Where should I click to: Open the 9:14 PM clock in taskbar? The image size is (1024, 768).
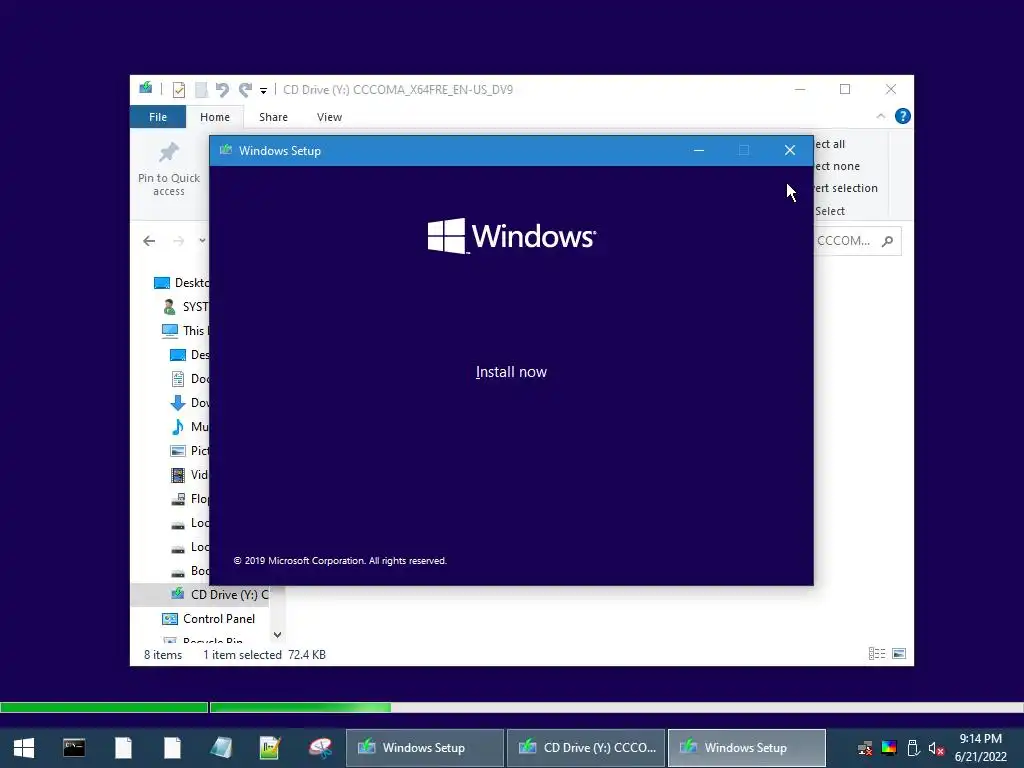coord(980,748)
